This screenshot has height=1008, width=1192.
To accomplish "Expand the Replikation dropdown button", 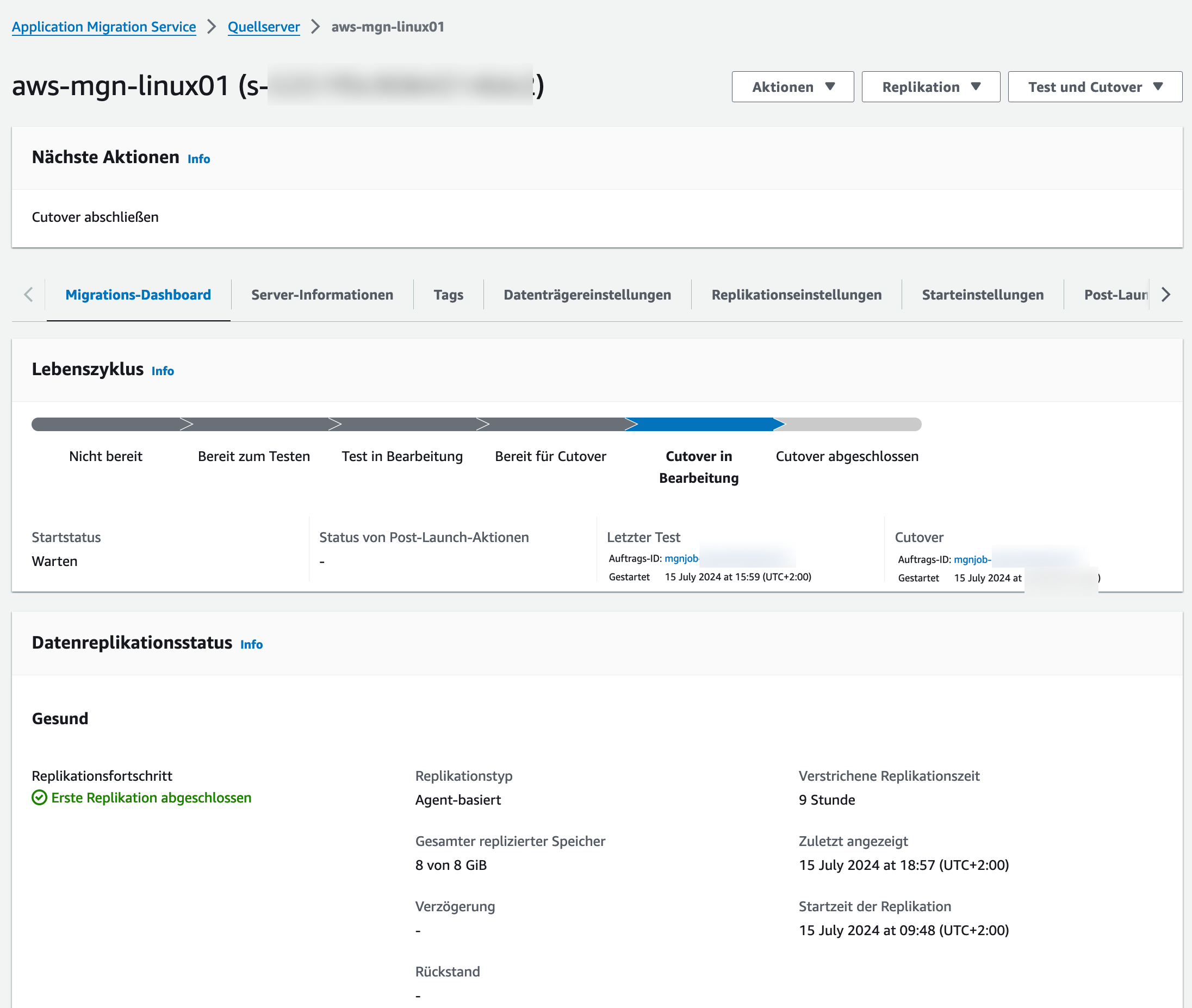I will coord(930,87).
